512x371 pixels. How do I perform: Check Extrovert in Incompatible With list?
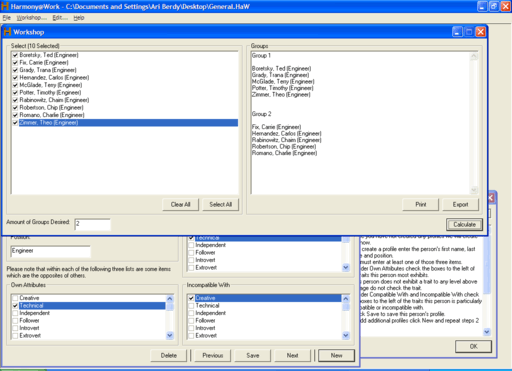(x=191, y=336)
